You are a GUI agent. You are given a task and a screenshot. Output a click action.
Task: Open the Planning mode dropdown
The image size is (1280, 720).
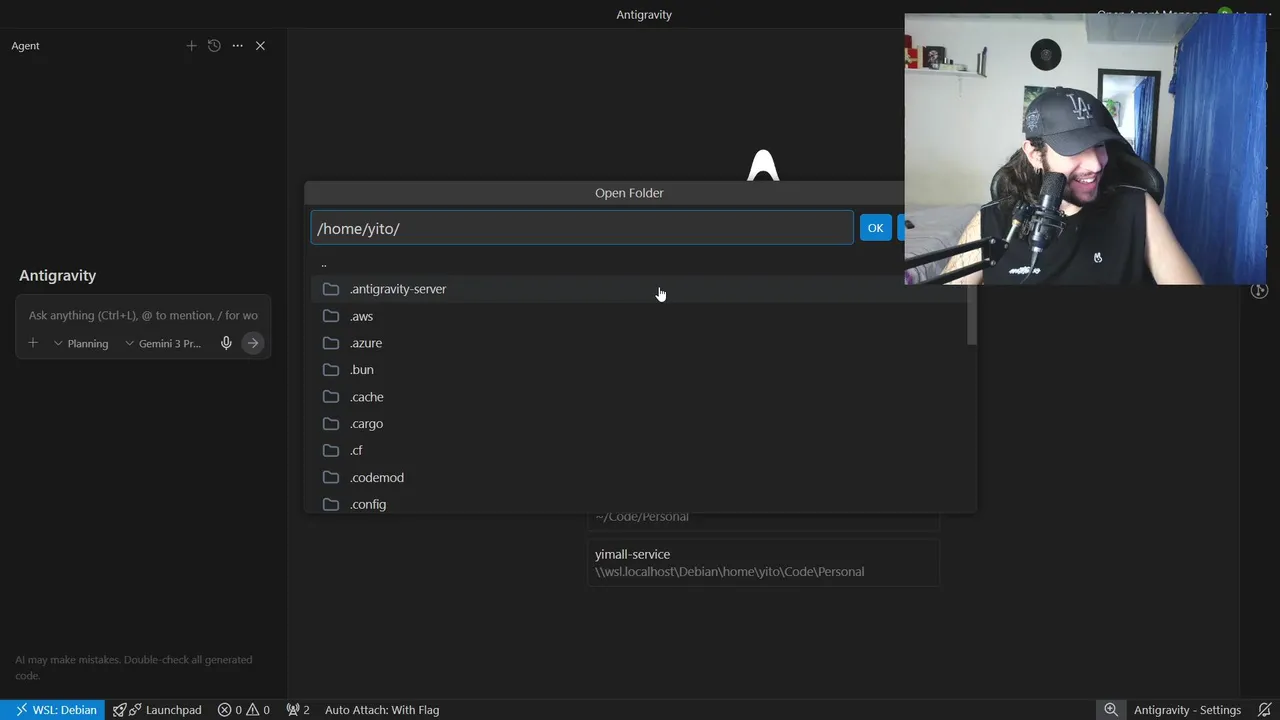tap(81, 343)
